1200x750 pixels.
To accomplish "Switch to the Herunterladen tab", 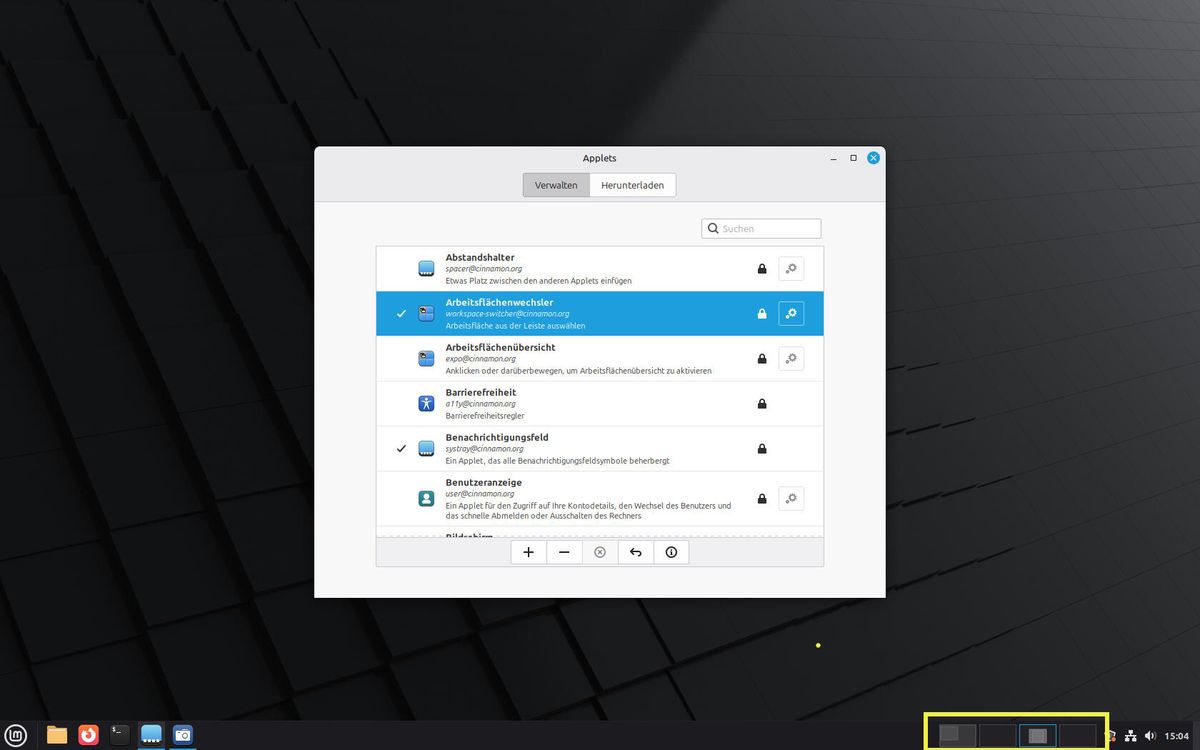I will point(632,185).
